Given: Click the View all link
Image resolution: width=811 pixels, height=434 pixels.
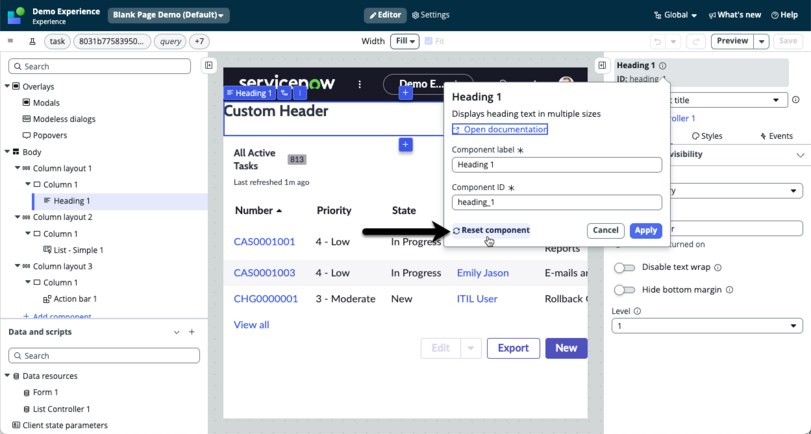Looking at the screenshot, I should pos(251,325).
